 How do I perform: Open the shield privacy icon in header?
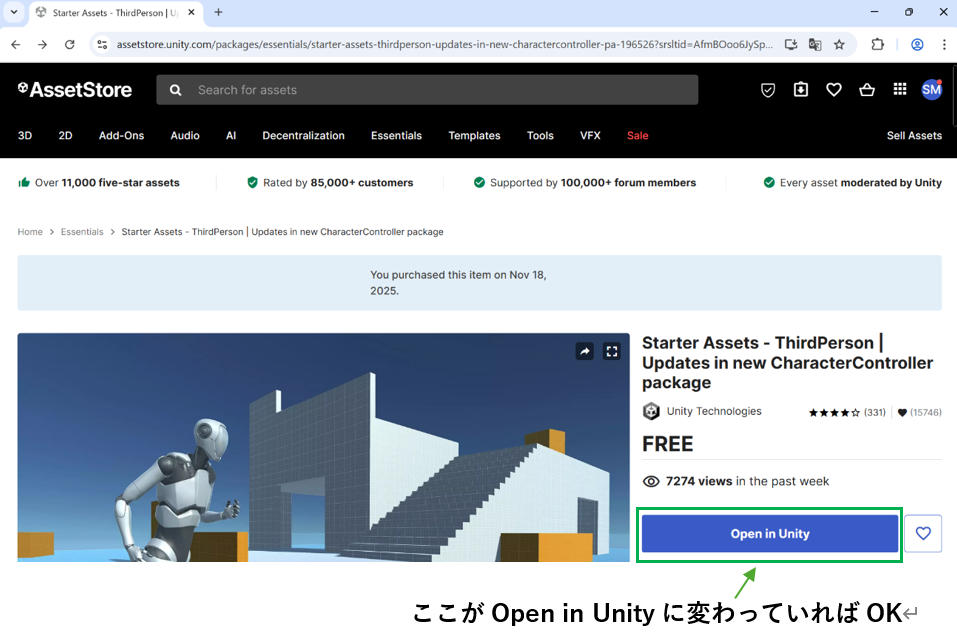tap(768, 90)
